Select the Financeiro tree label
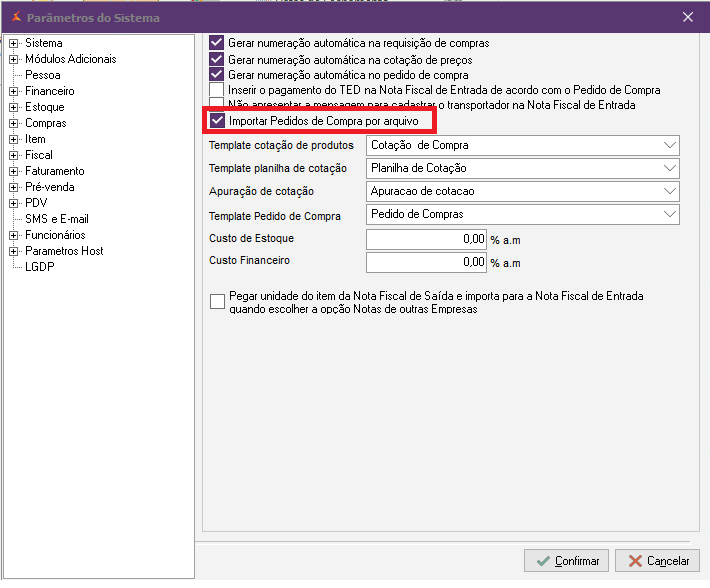This screenshot has width=710, height=588. coord(50,91)
